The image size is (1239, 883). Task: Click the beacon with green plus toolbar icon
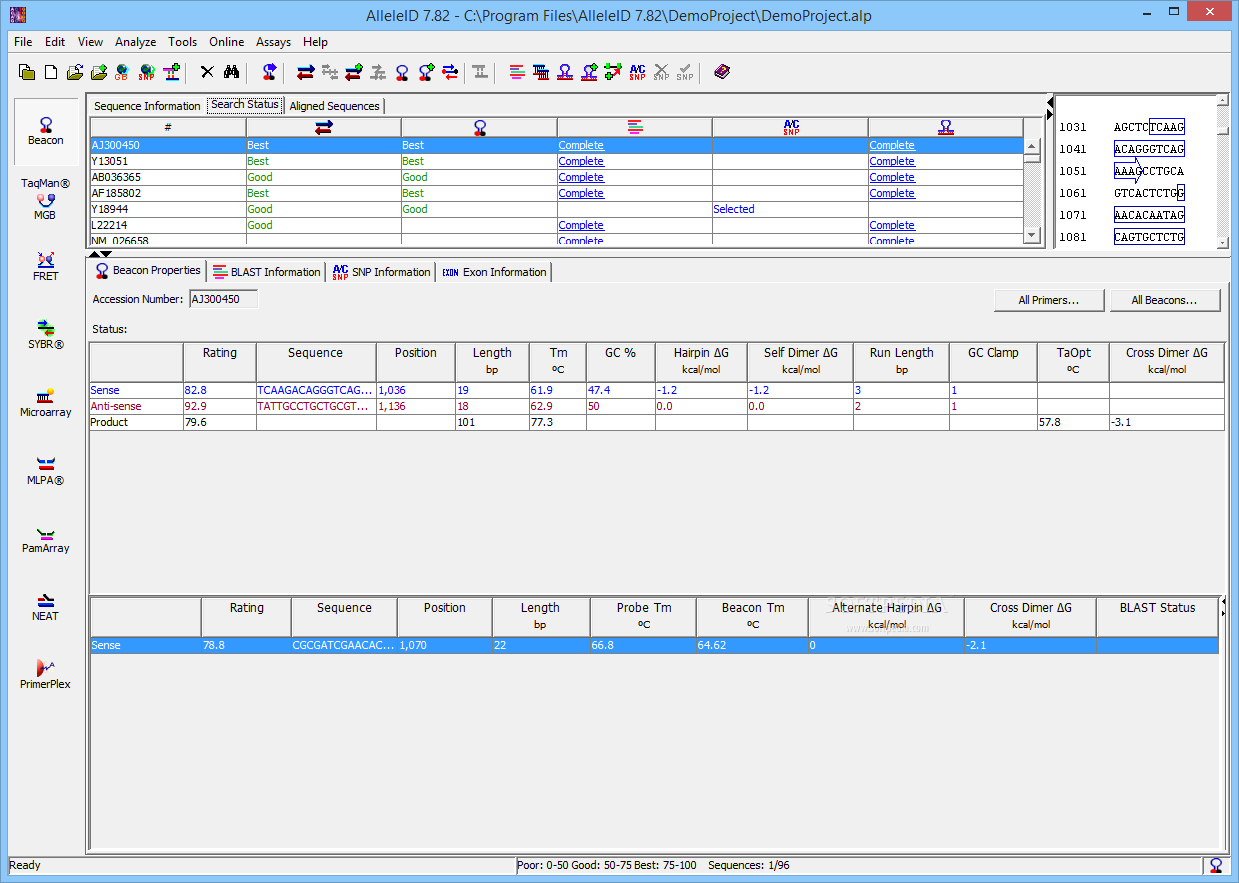pos(426,72)
